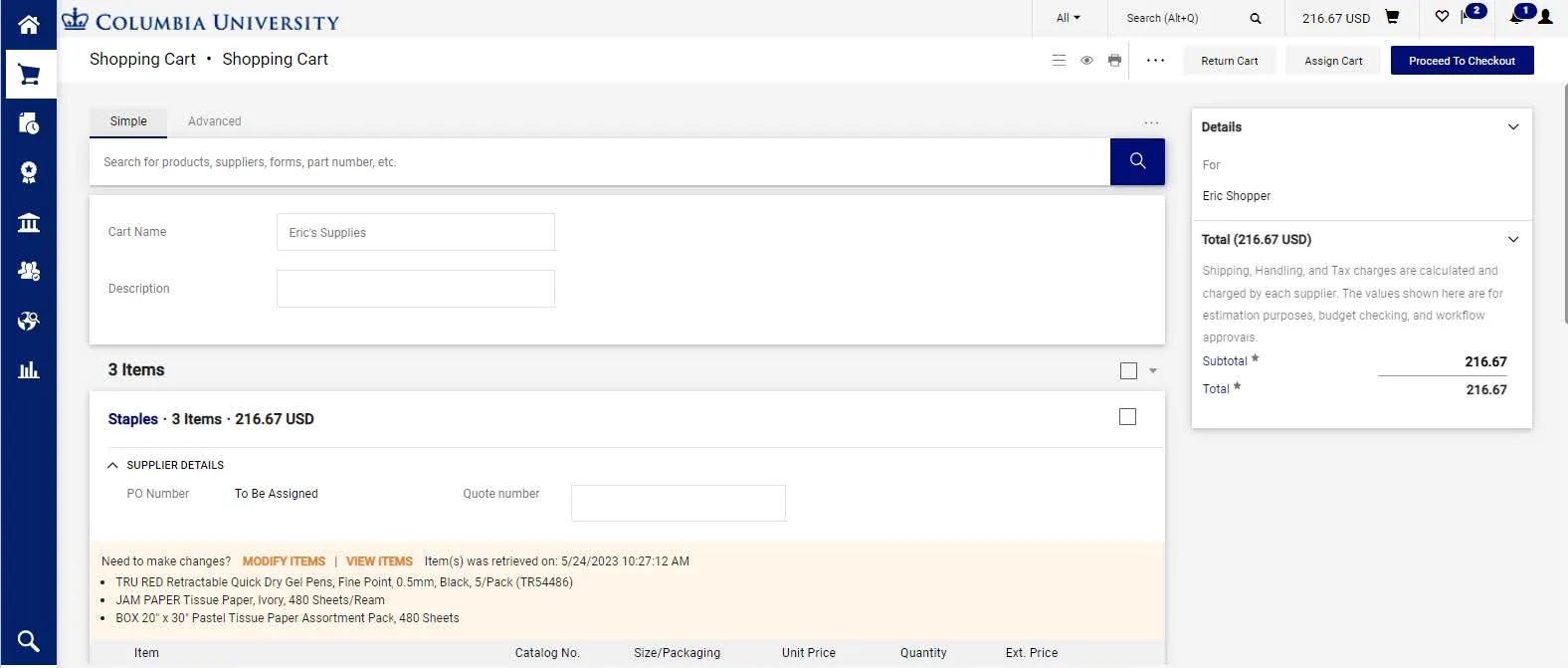1568x668 pixels.
Task: Click the Columbia University logo
Action: click(200, 20)
